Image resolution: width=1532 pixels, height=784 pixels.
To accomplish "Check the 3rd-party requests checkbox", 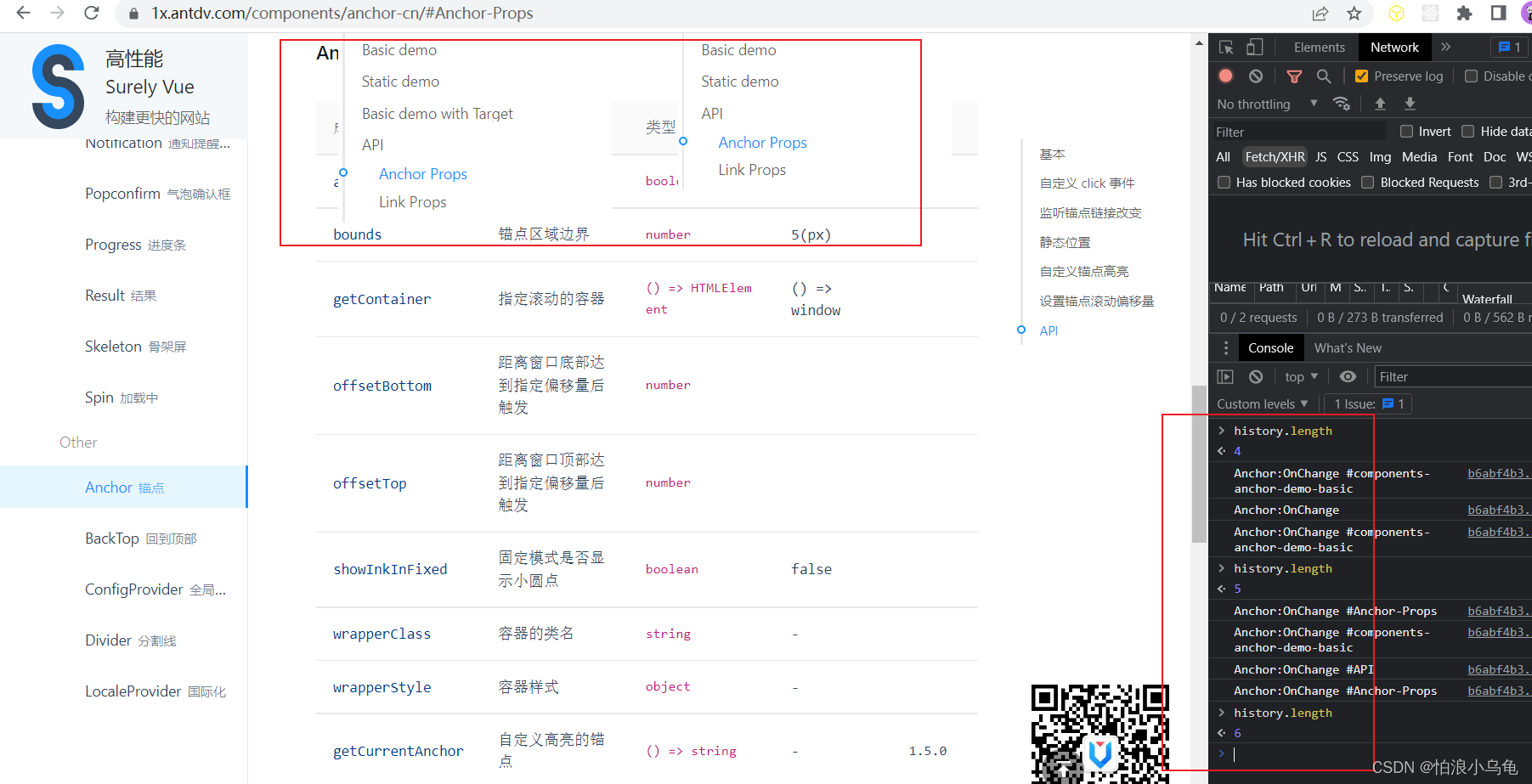I will [x=1495, y=182].
